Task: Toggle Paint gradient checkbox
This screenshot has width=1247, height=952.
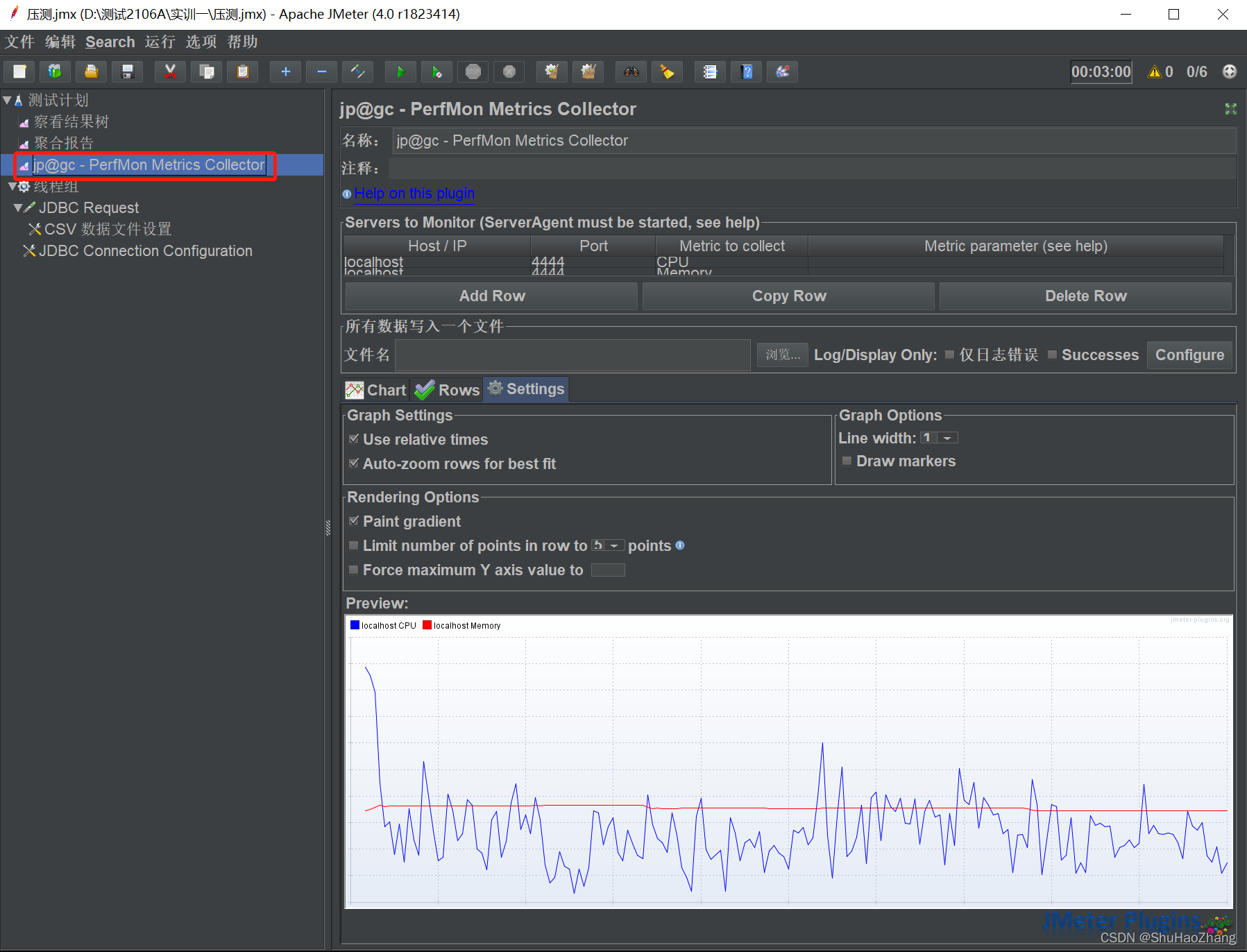Action: coord(354,521)
